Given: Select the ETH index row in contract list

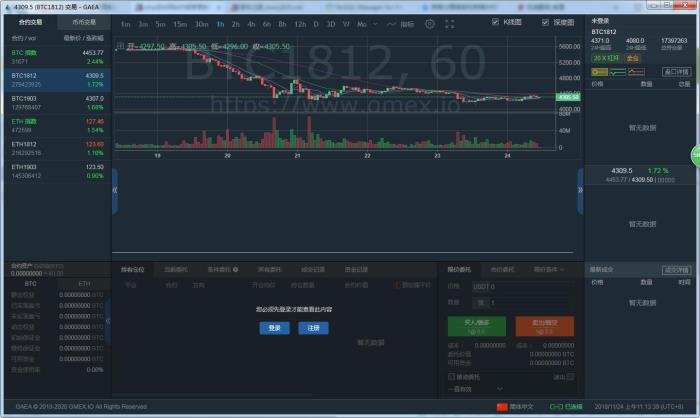Looking at the screenshot, I should [x=57, y=125].
